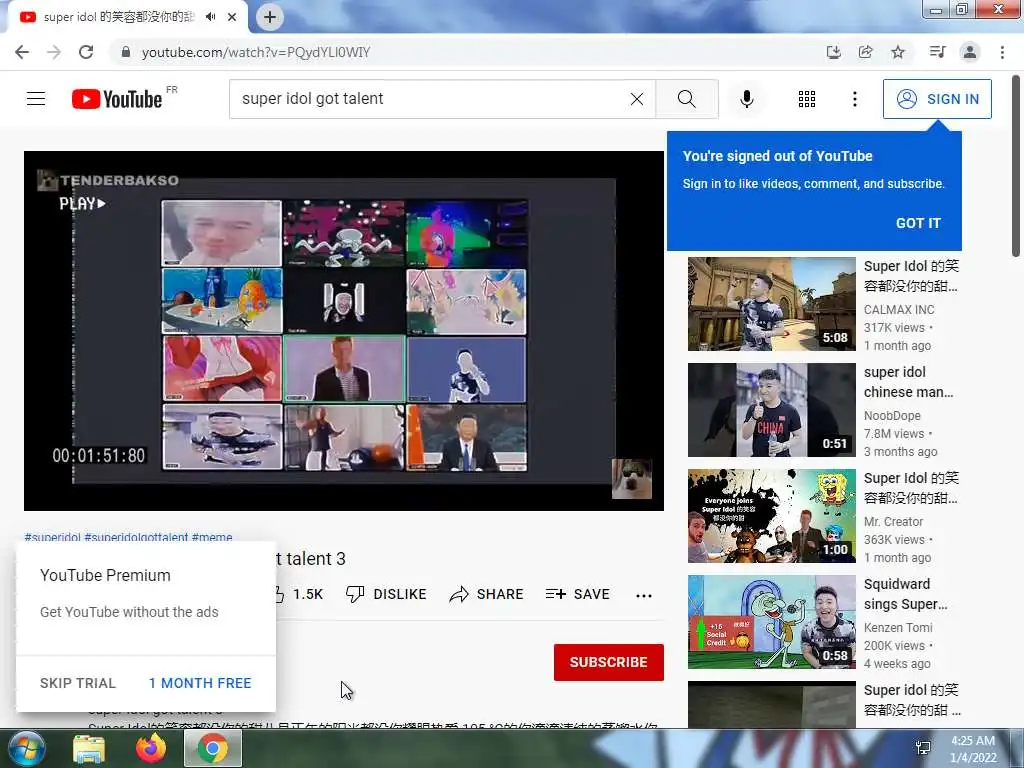Click the SHARE button
1024x768 pixels.
click(487, 594)
